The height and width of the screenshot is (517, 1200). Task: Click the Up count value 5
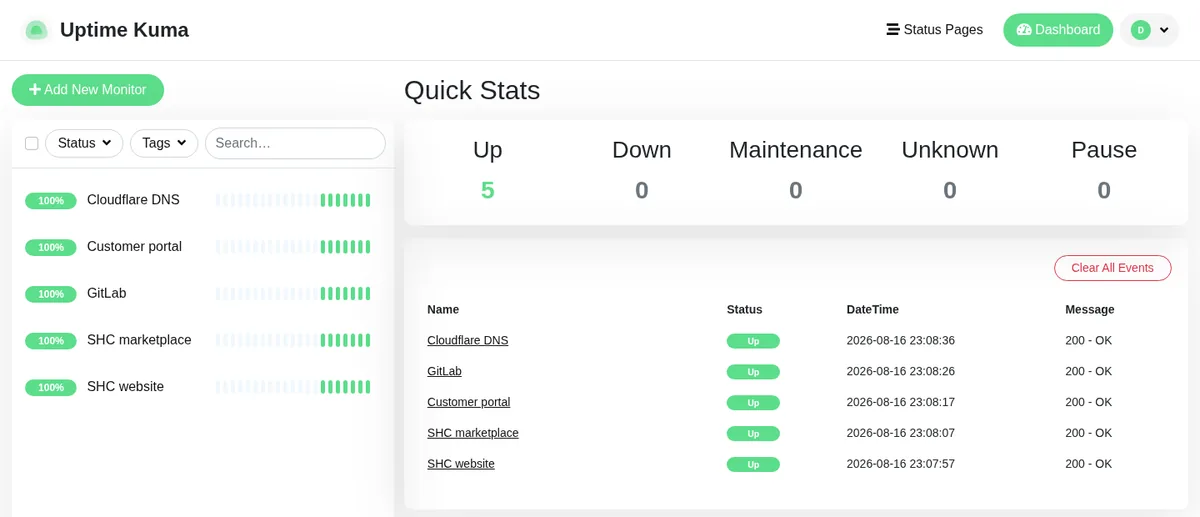coord(488,190)
